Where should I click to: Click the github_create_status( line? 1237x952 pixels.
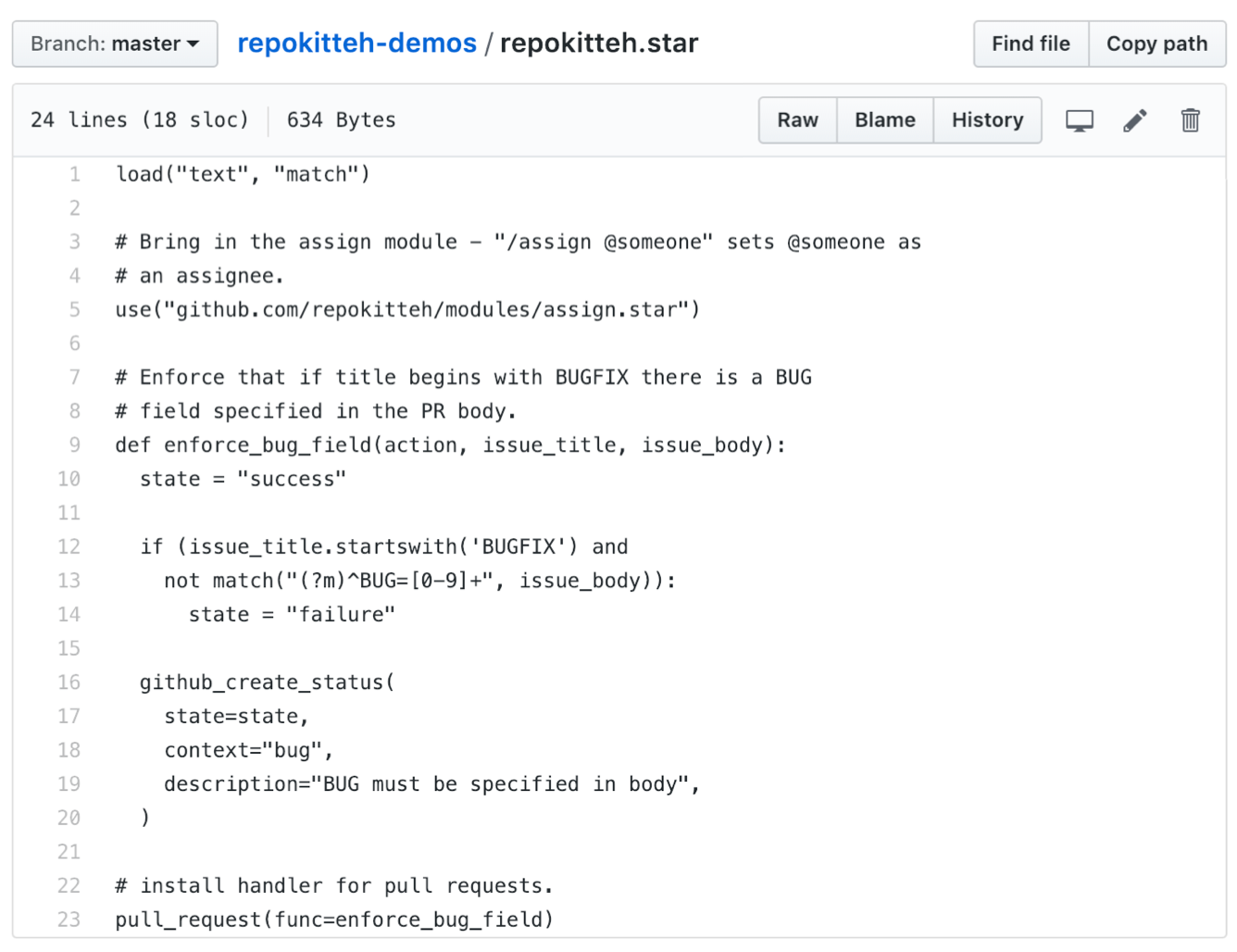tap(268, 682)
